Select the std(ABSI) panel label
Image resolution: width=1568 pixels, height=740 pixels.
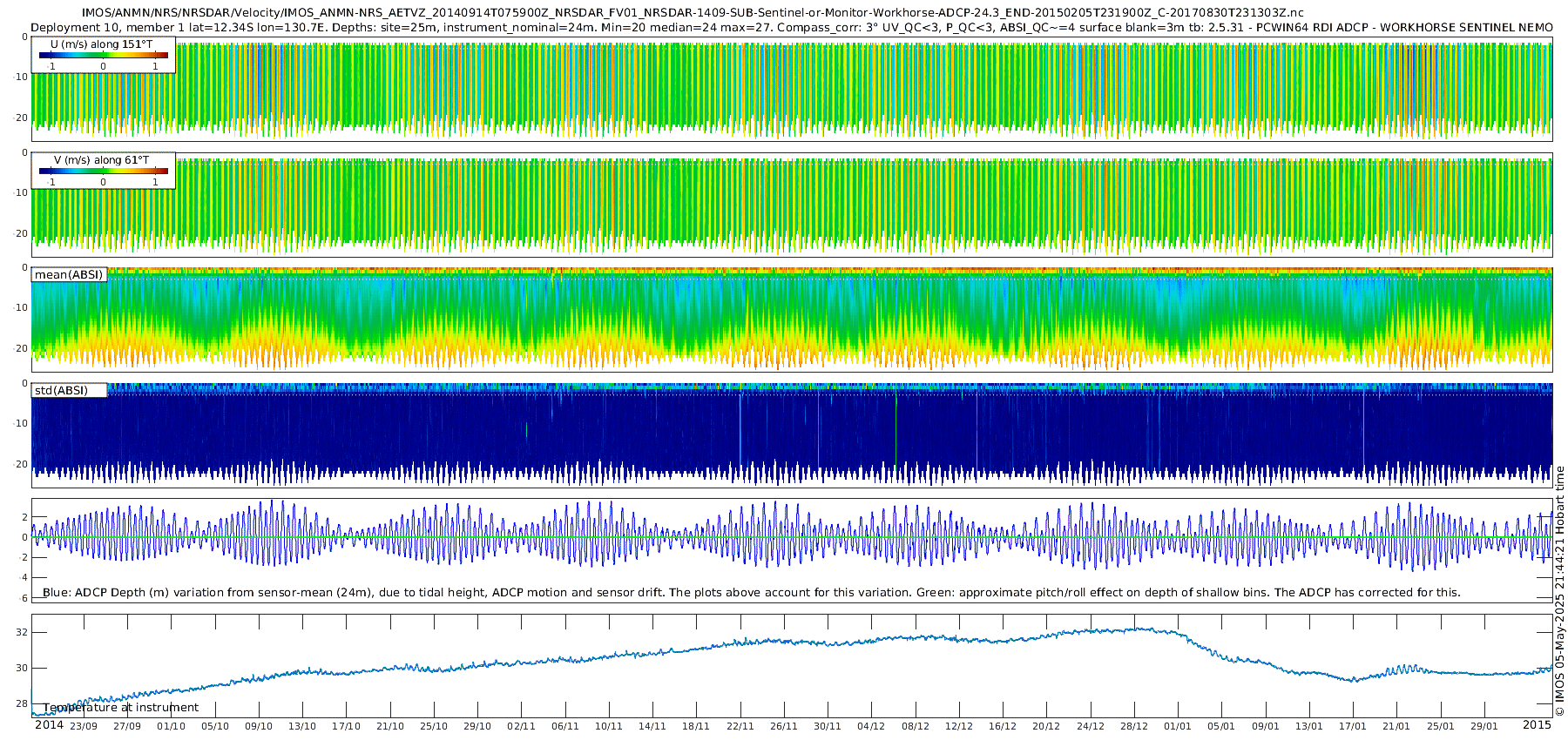[61, 391]
